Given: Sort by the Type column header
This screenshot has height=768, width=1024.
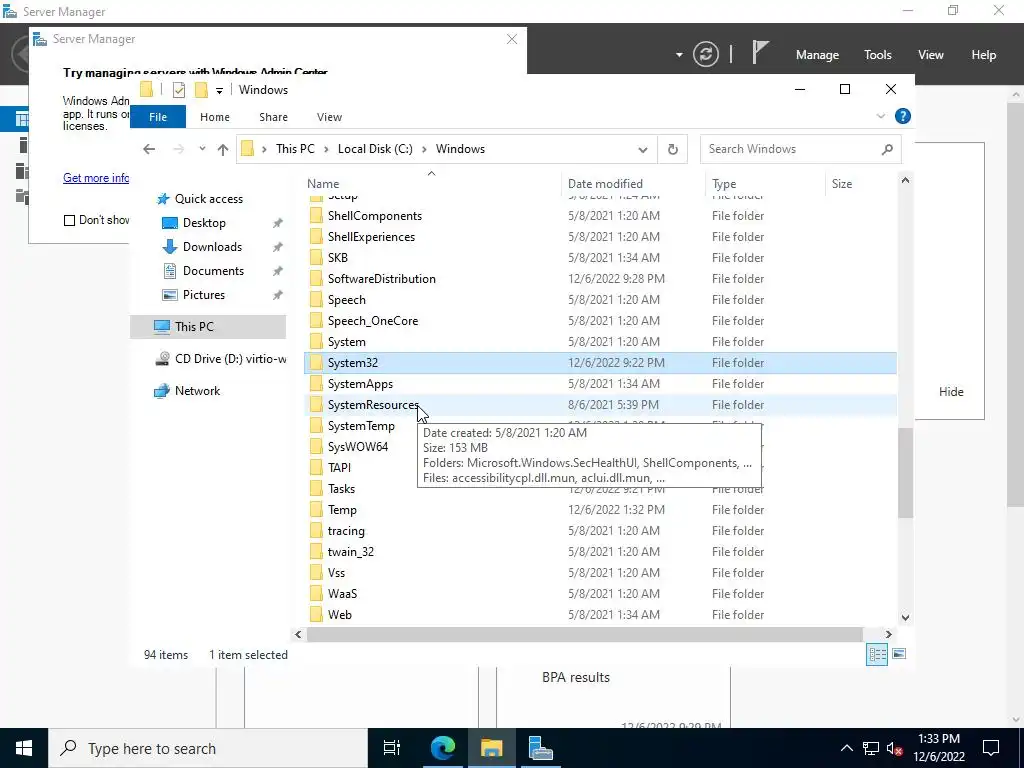Looking at the screenshot, I should [x=765, y=184].
